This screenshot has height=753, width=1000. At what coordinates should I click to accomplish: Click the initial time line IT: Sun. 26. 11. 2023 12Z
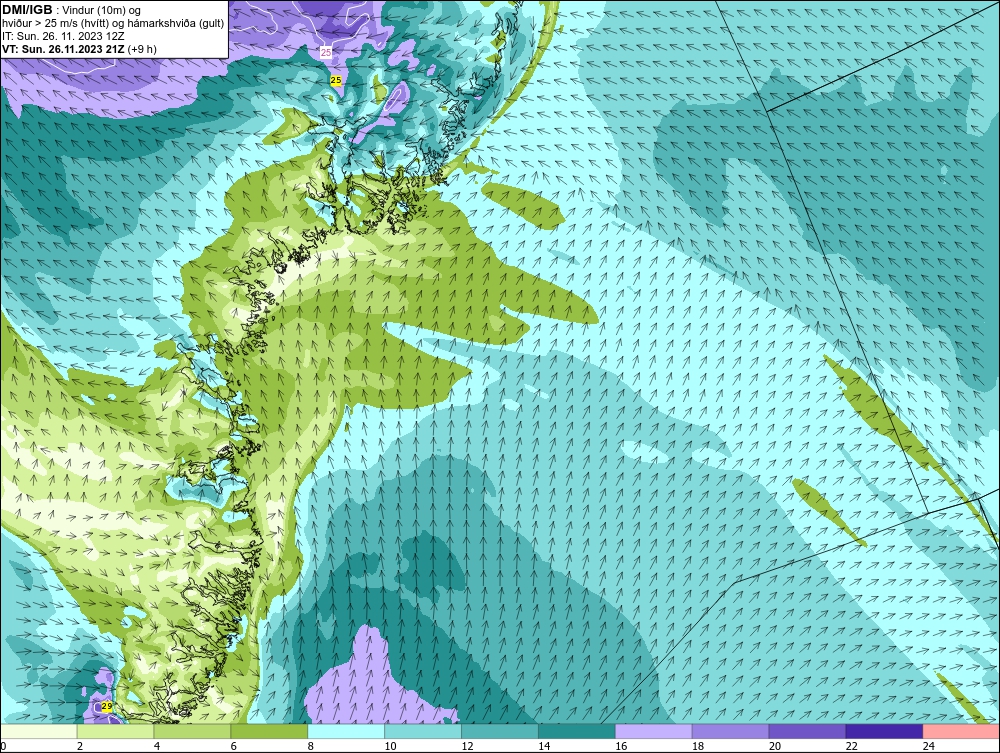tap(63, 36)
